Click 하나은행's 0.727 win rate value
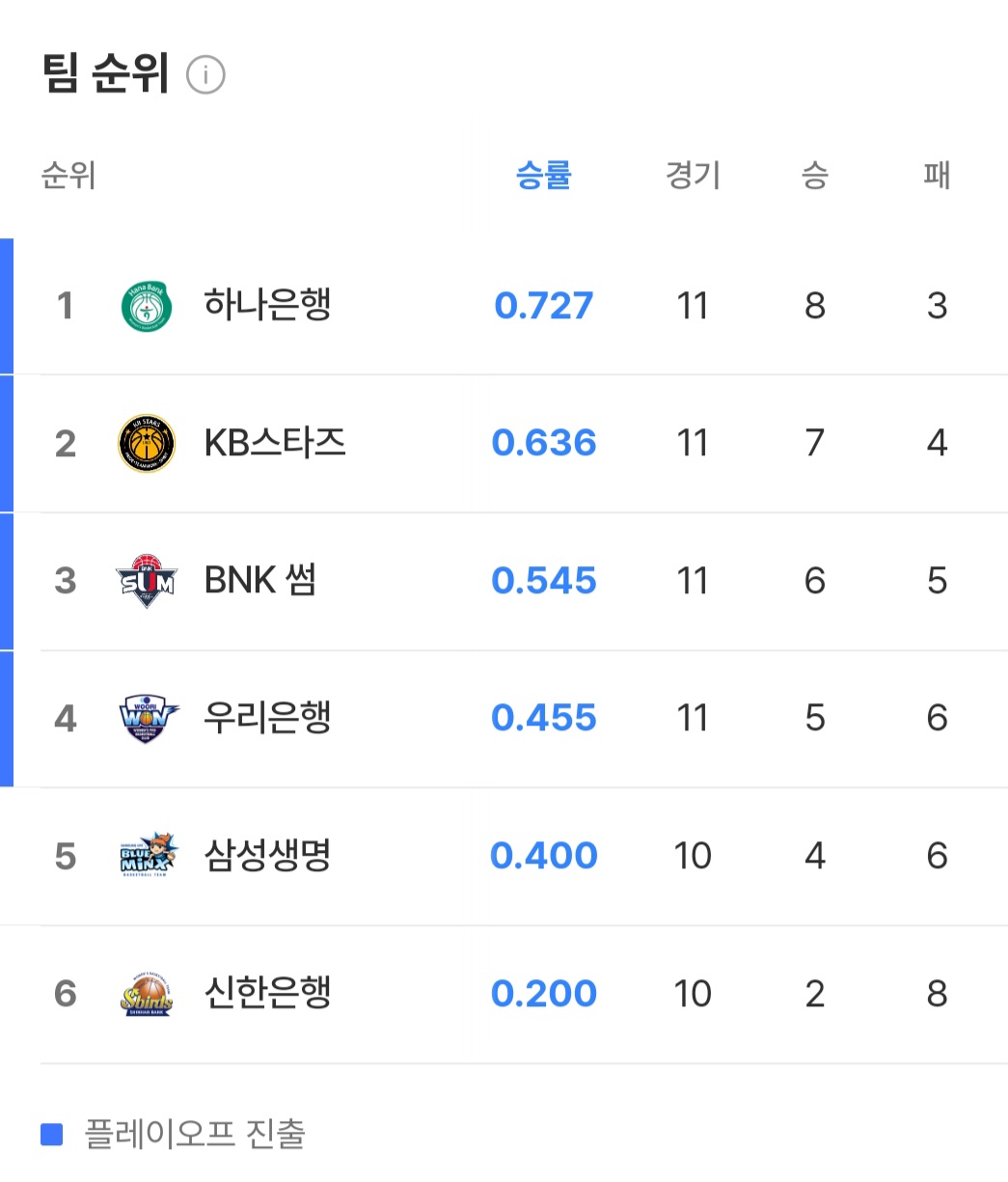This screenshot has height=1182, width=1008. coord(544,306)
